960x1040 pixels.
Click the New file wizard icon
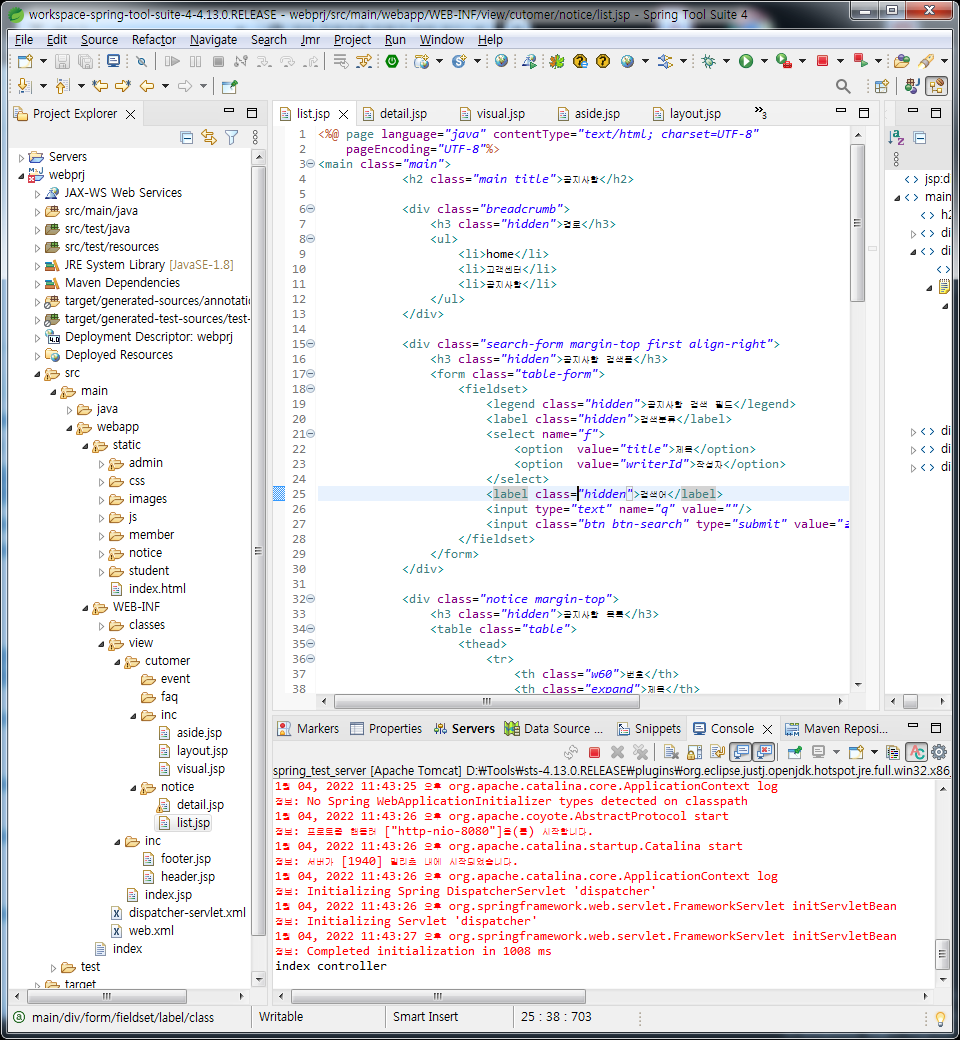(x=25, y=62)
